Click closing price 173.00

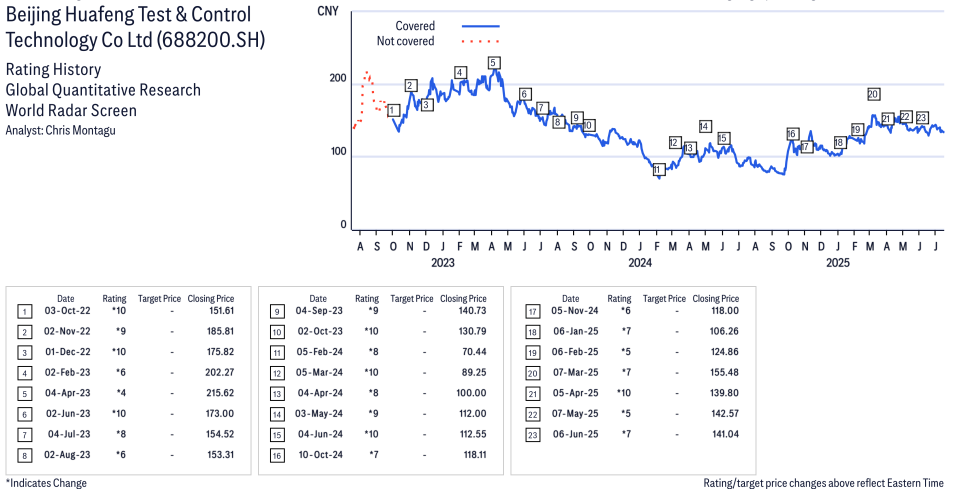pyautogui.click(x=220, y=414)
